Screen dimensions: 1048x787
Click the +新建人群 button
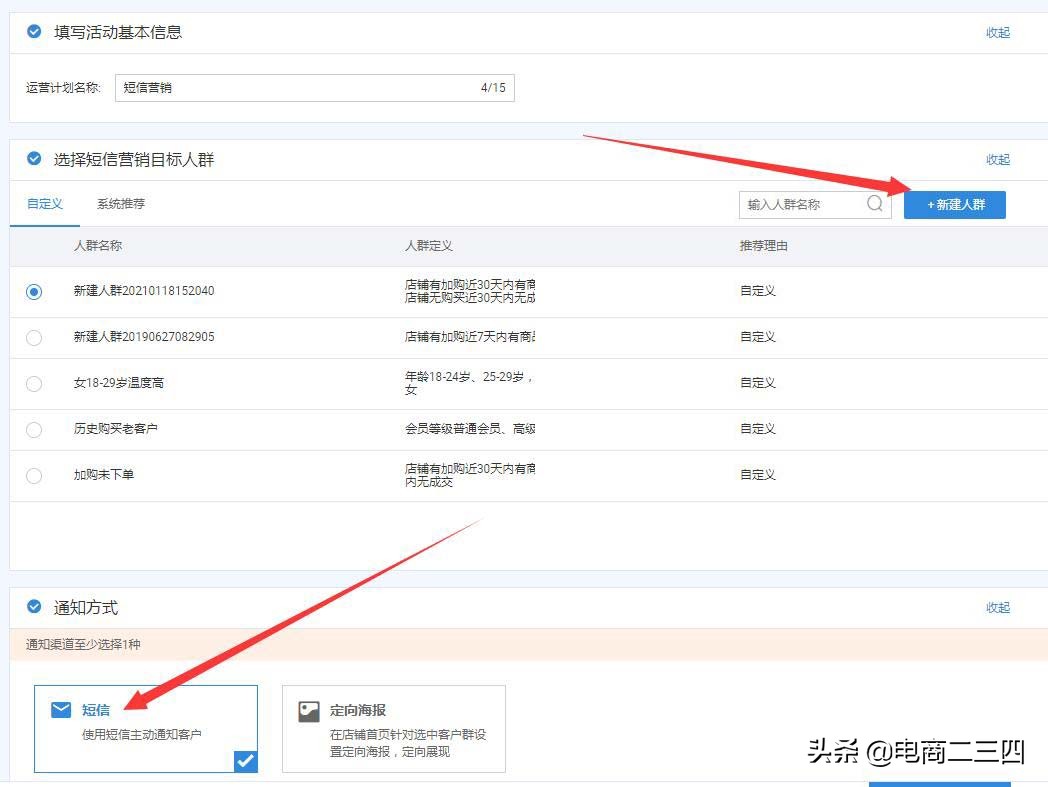[x=954, y=204]
